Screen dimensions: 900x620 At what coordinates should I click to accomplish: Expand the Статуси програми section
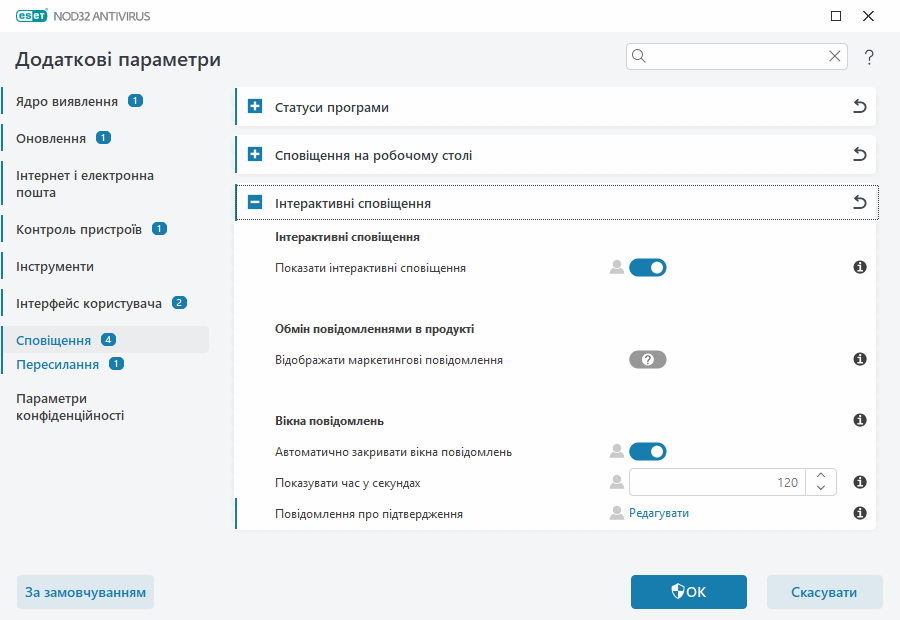click(x=255, y=107)
